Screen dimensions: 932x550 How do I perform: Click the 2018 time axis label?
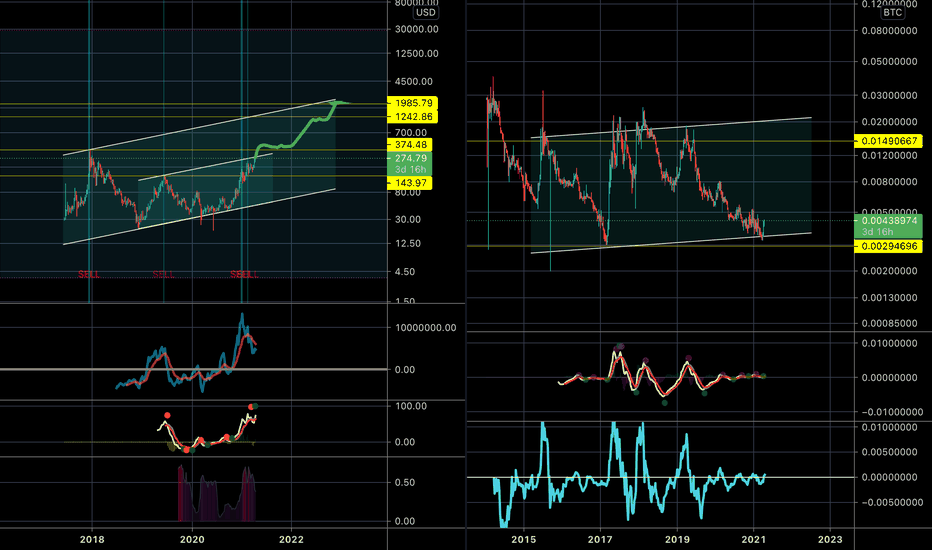click(92, 539)
